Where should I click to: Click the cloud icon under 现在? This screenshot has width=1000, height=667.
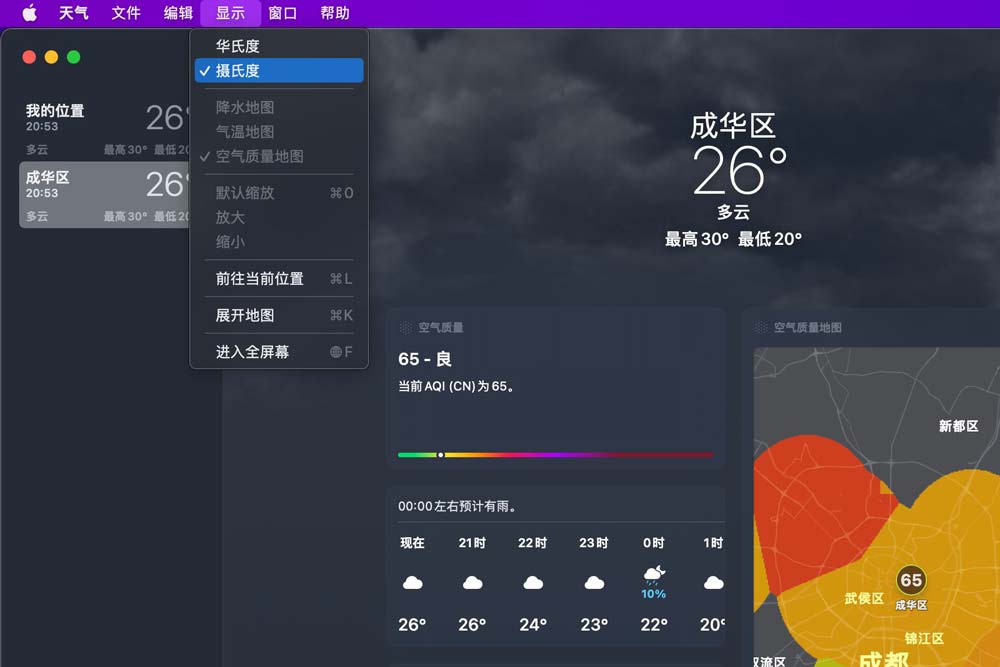[x=412, y=582]
